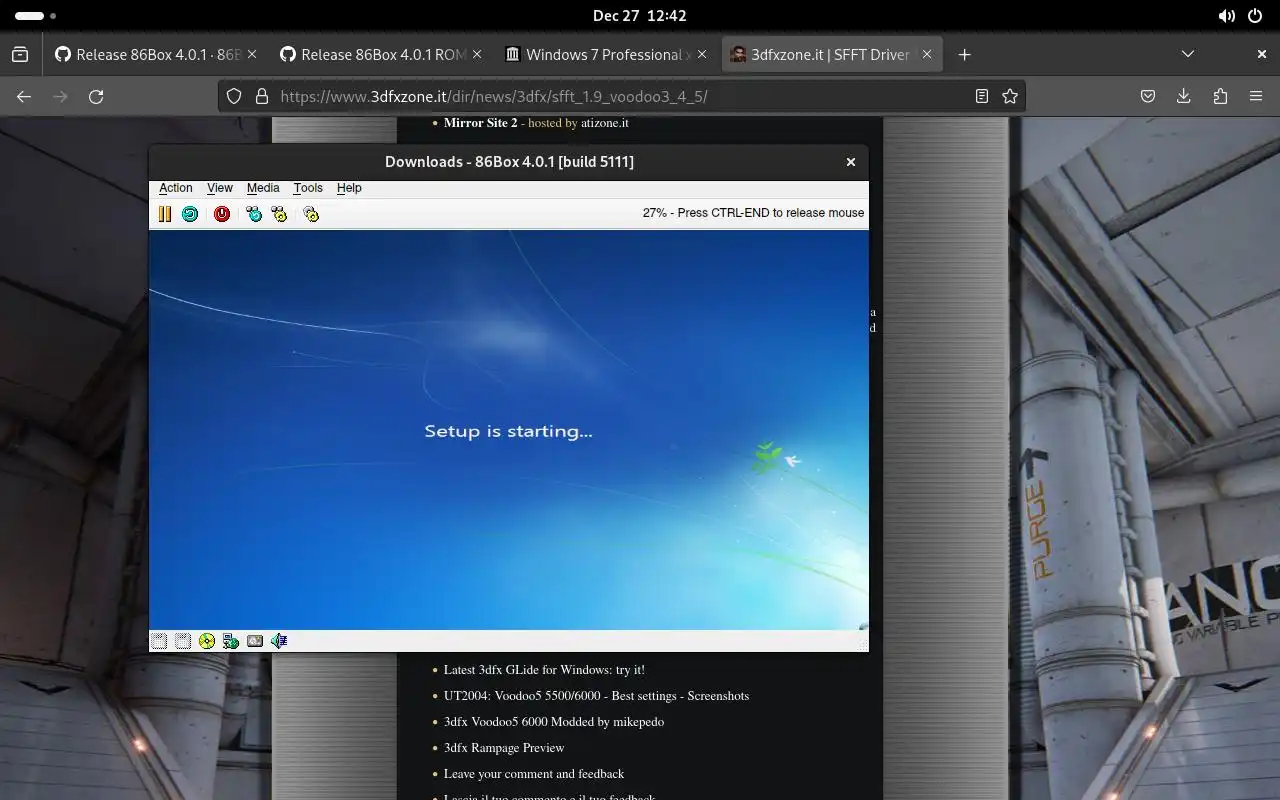Pause the 86Box emulation
The width and height of the screenshot is (1280, 800).
pyautogui.click(x=165, y=214)
